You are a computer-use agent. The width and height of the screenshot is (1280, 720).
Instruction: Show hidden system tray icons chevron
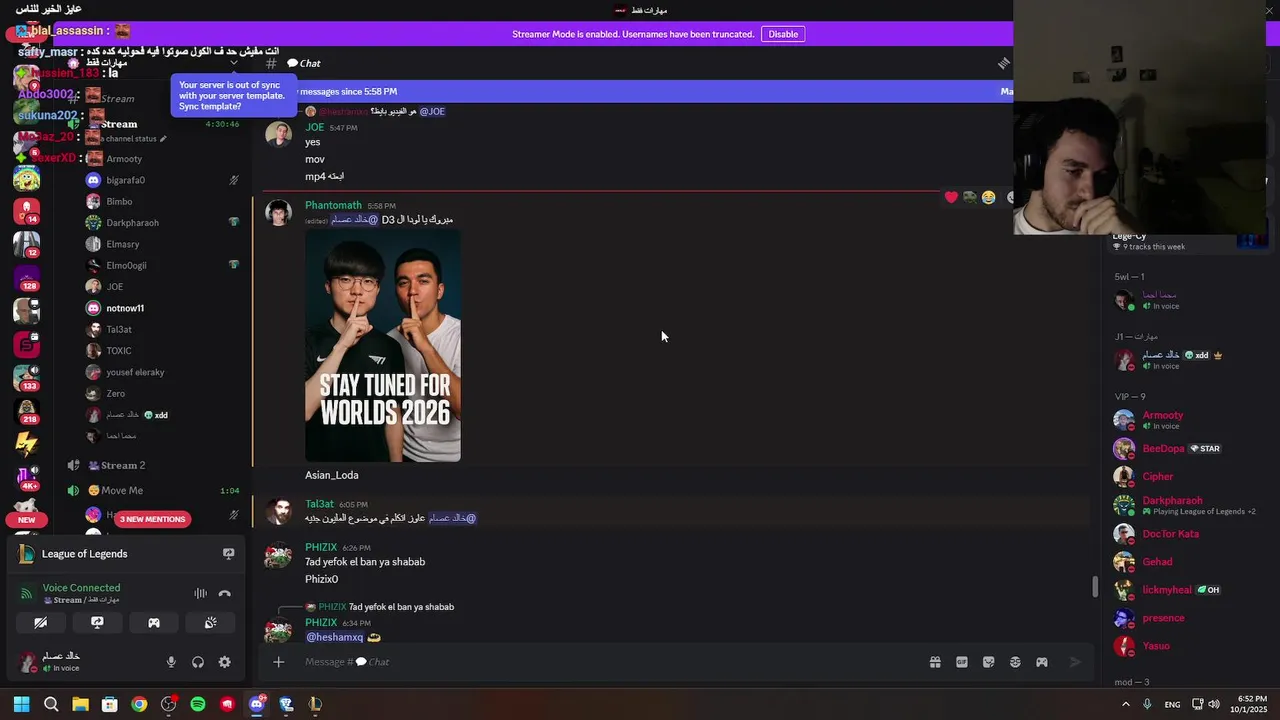1125,704
